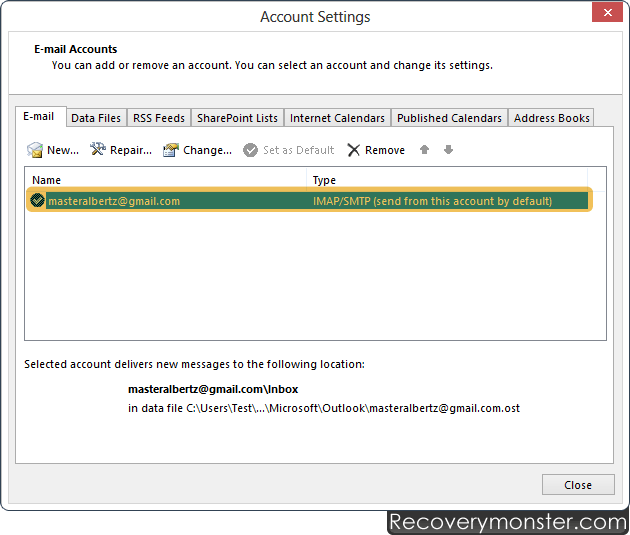Open the Address Books tab

[x=551, y=118]
